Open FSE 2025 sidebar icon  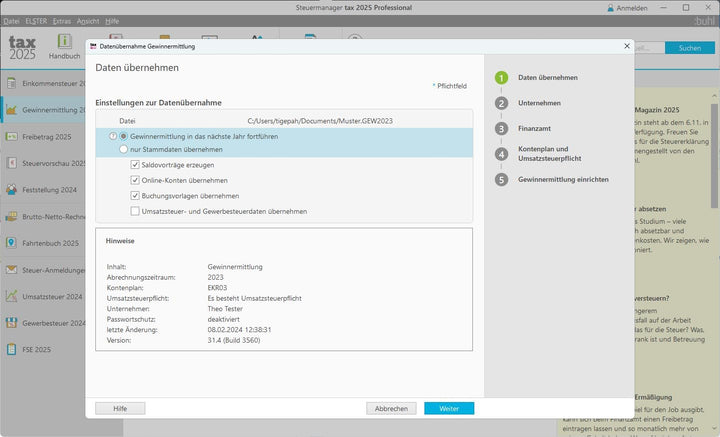click(11, 349)
